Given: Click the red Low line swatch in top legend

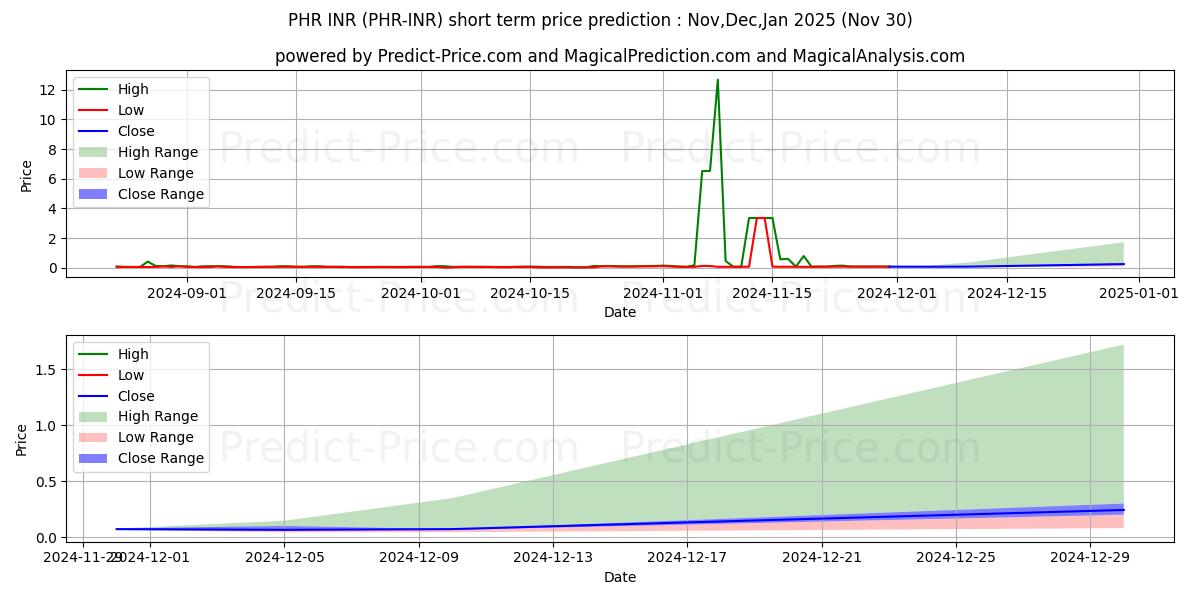Looking at the screenshot, I should [x=95, y=110].
